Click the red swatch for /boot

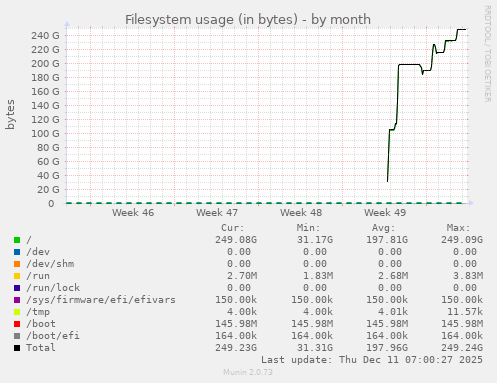[x=17, y=324]
